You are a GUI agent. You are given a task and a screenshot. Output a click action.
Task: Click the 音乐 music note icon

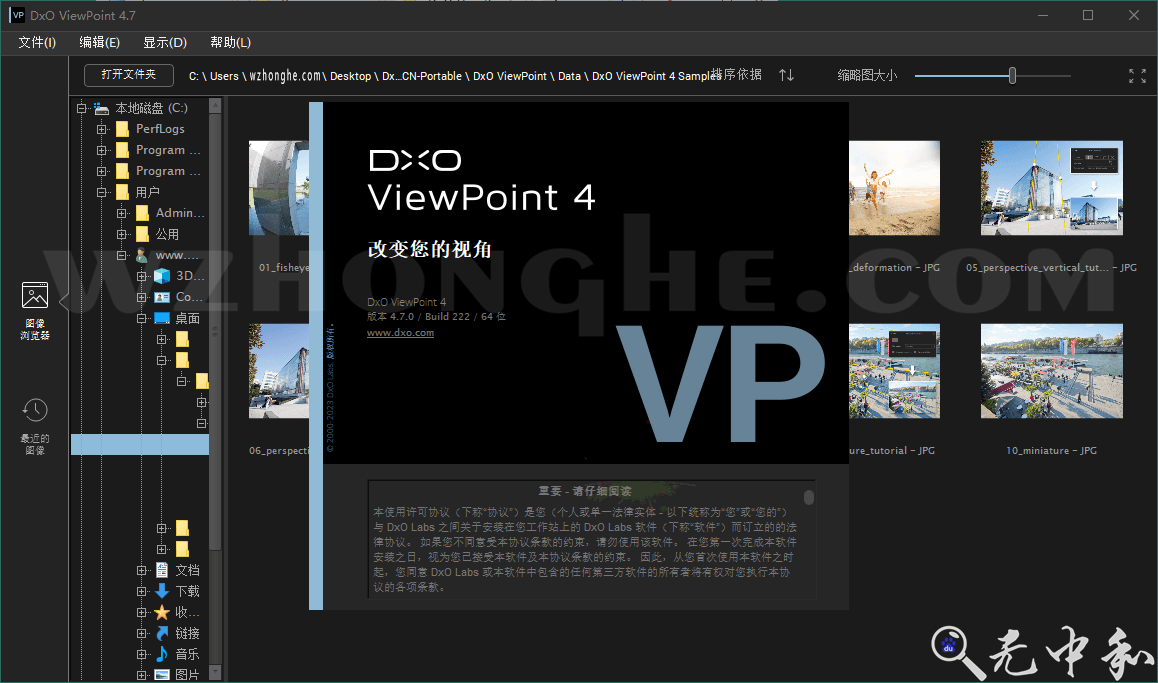point(161,653)
